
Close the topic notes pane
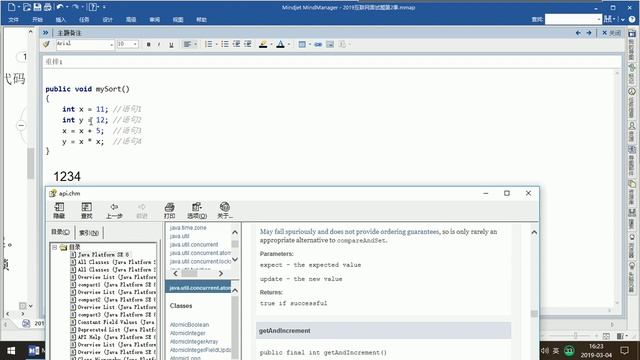point(611,33)
